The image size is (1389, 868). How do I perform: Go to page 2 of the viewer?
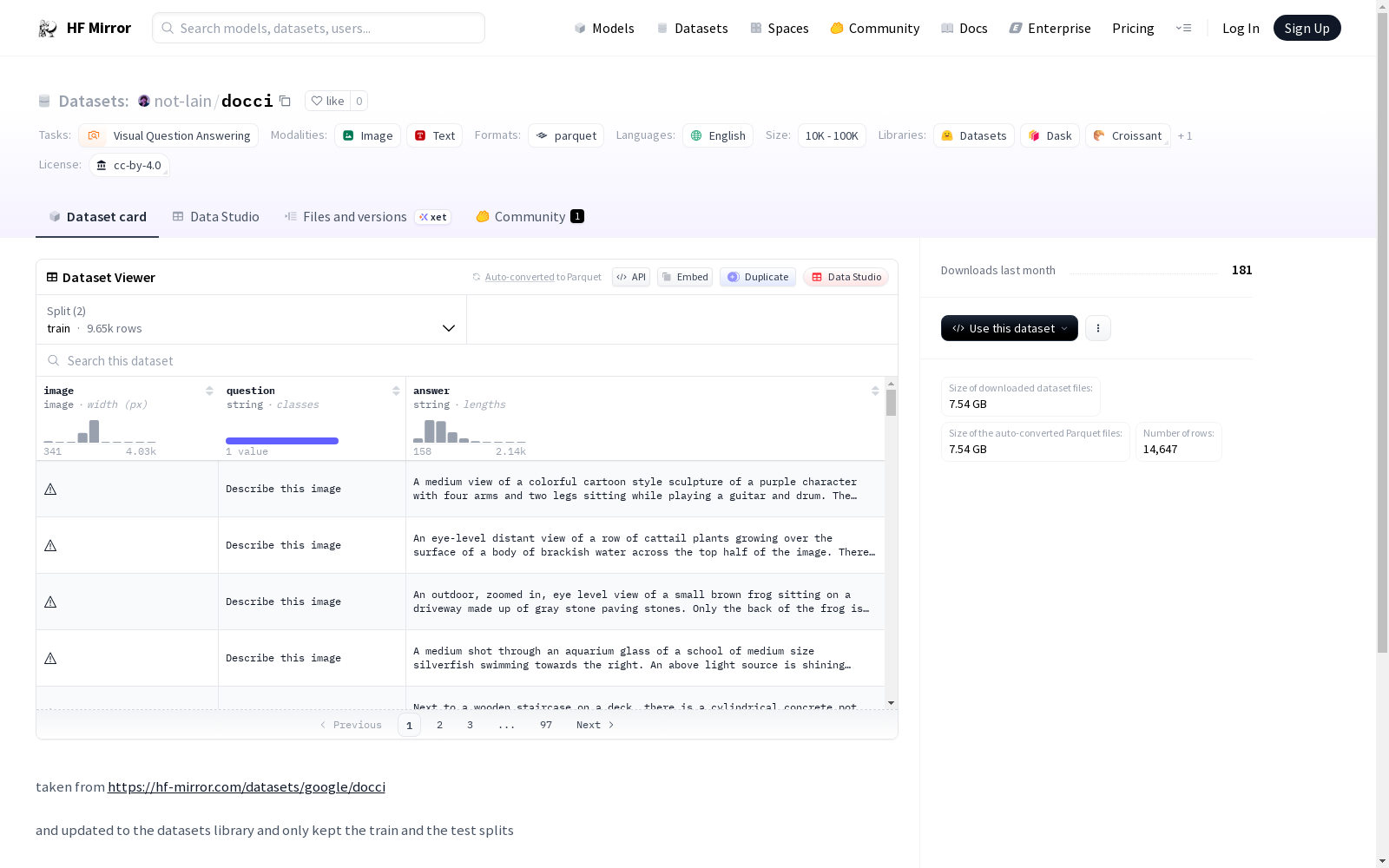click(x=440, y=725)
